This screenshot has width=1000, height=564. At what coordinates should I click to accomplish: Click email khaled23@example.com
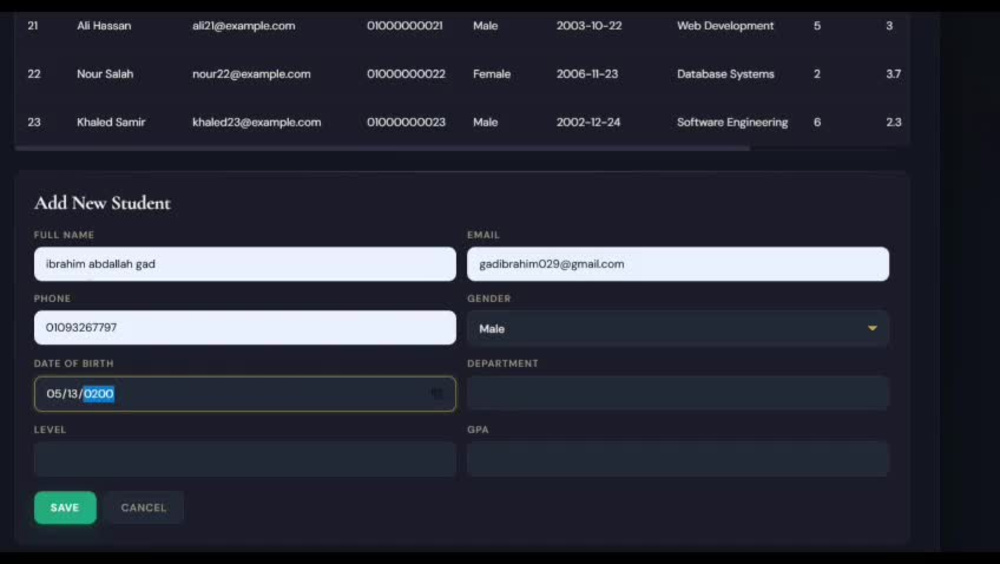coord(256,122)
